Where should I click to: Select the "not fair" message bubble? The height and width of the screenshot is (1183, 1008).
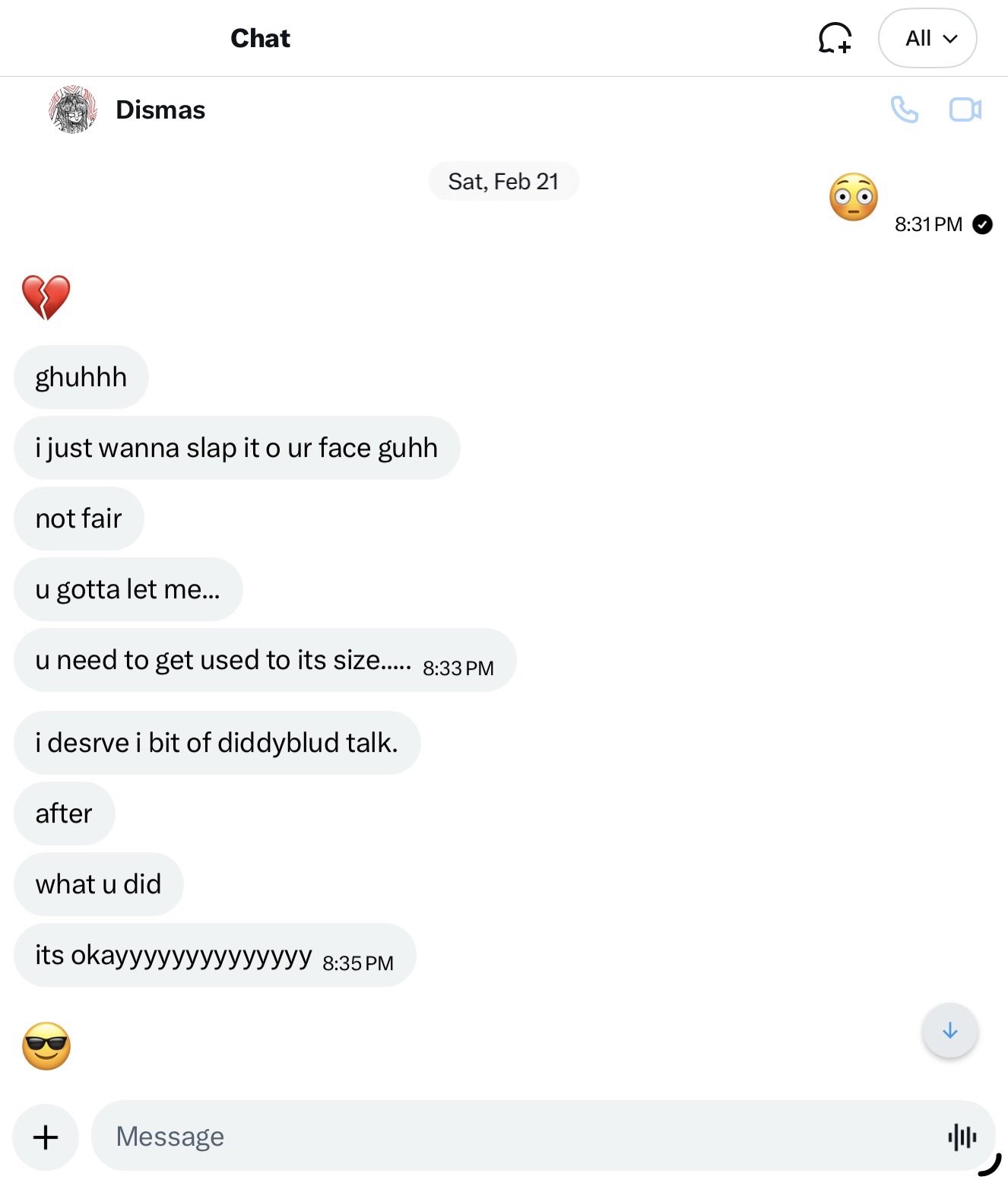point(79,519)
